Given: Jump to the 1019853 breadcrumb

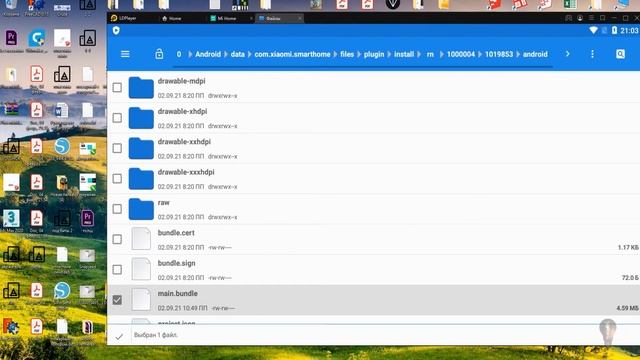Looking at the screenshot, I should pyautogui.click(x=499, y=54).
